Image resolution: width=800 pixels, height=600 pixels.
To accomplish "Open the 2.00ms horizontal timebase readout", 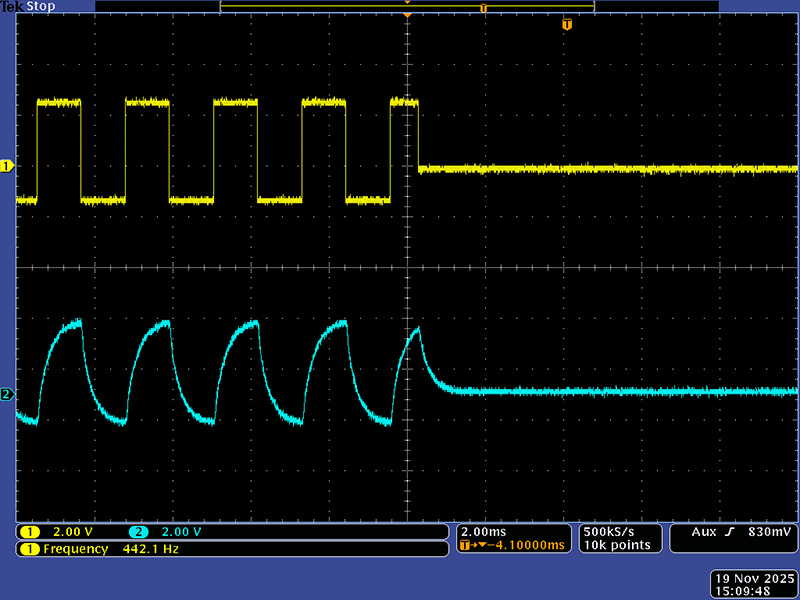I will click(483, 531).
